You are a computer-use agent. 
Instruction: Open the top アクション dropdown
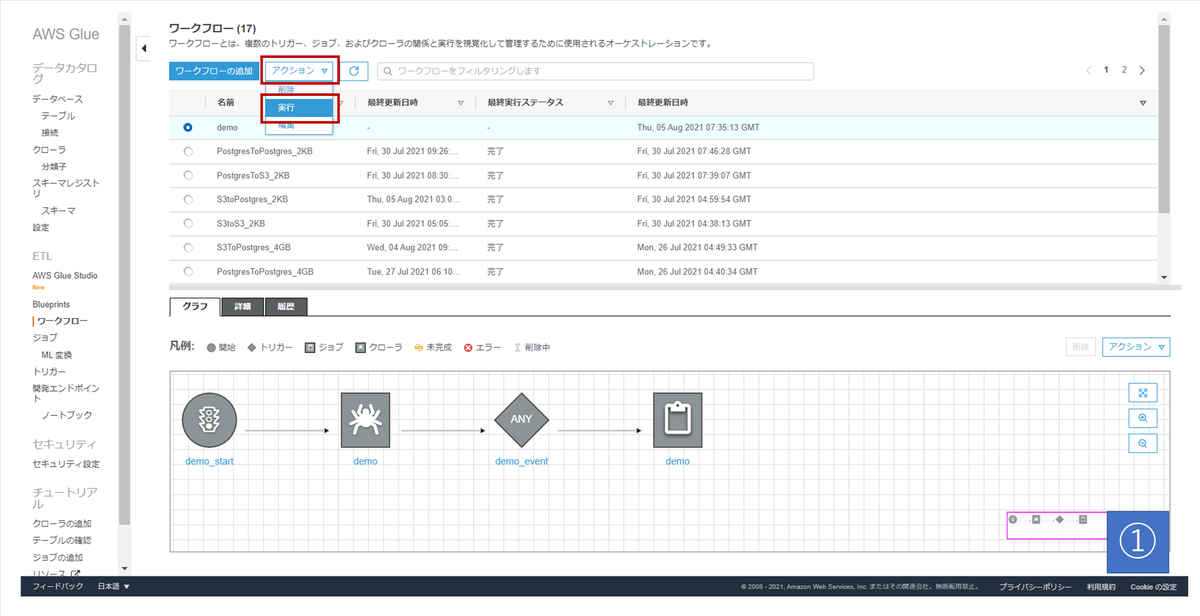pos(300,71)
